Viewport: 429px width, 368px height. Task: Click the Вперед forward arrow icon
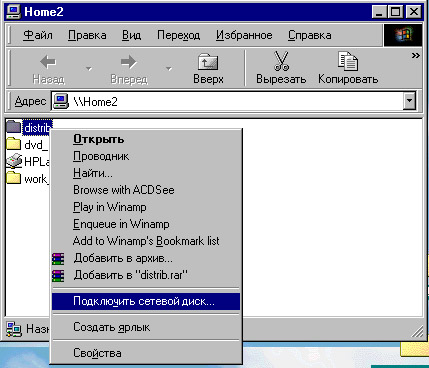pyautogui.click(x=129, y=62)
